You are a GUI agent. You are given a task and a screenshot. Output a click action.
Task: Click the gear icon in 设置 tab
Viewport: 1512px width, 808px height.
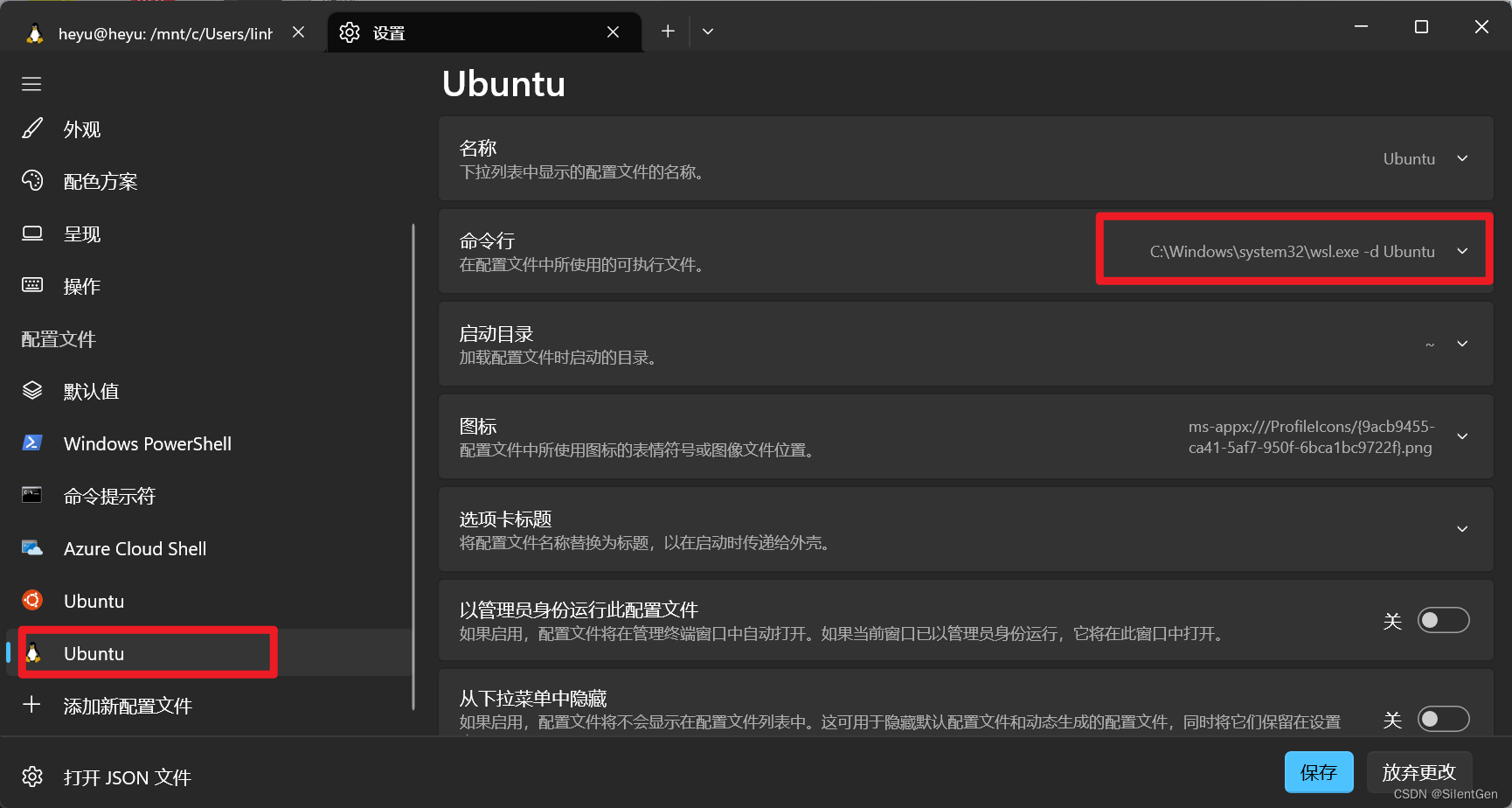coord(350,32)
